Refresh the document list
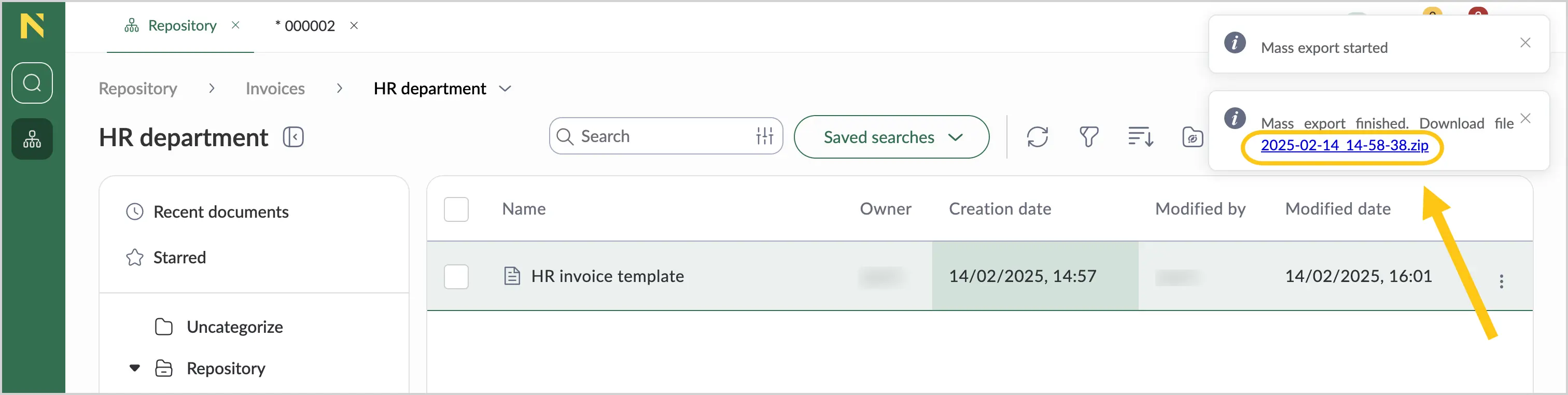This screenshot has width=1568, height=395. (1037, 137)
